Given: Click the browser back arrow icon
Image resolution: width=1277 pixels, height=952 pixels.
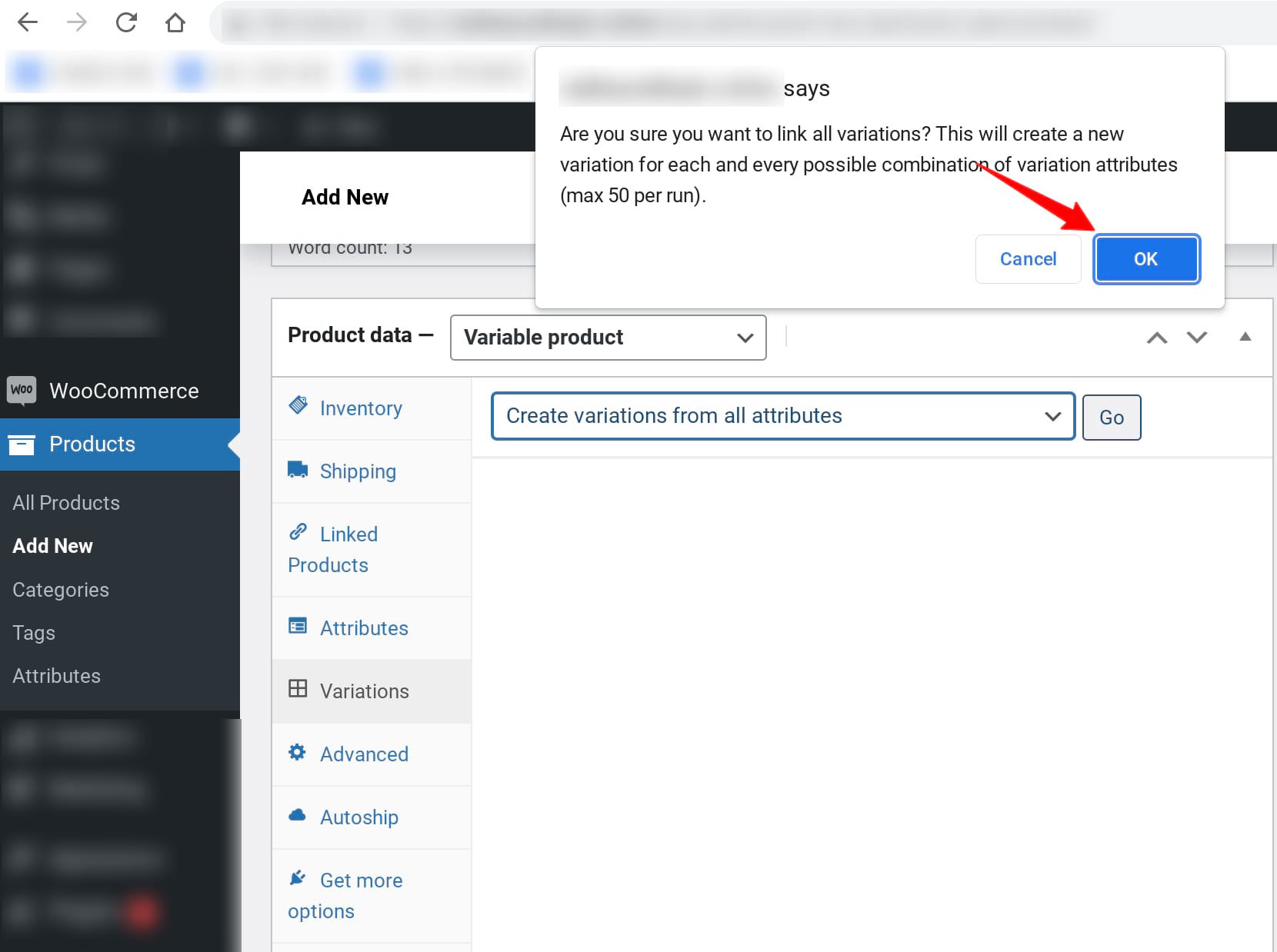Looking at the screenshot, I should click(28, 22).
